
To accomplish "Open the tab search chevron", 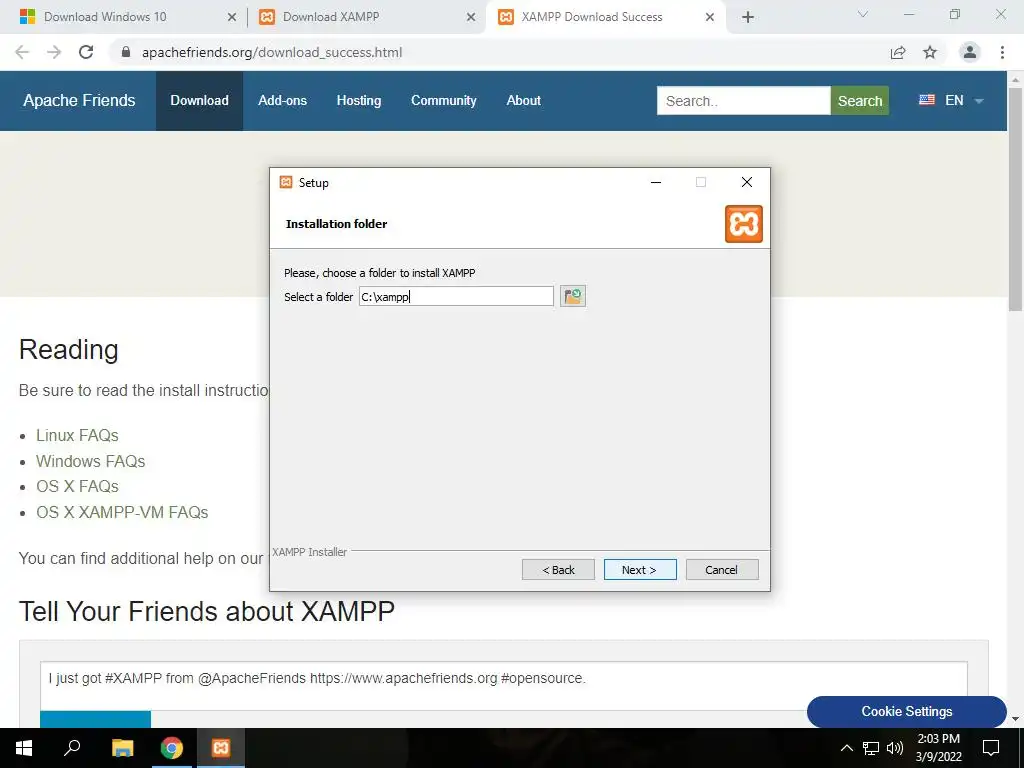I will (863, 14).
